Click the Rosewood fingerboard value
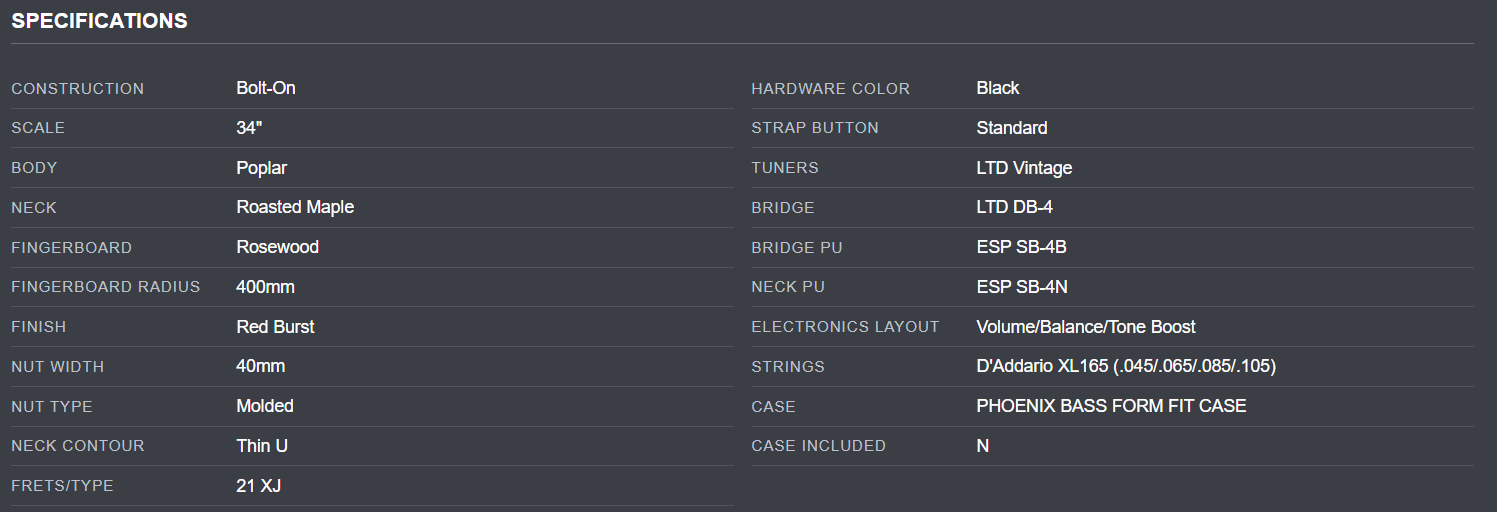This screenshot has height=512, width=1497. coord(277,247)
